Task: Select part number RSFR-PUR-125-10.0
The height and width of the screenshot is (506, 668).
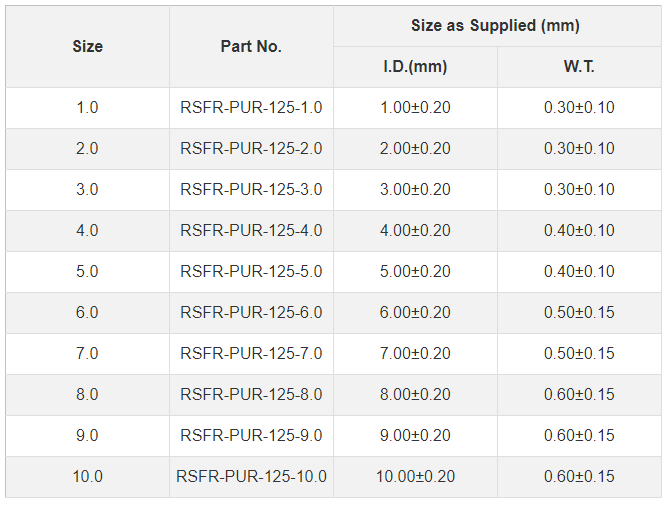Action: [x=251, y=477]
